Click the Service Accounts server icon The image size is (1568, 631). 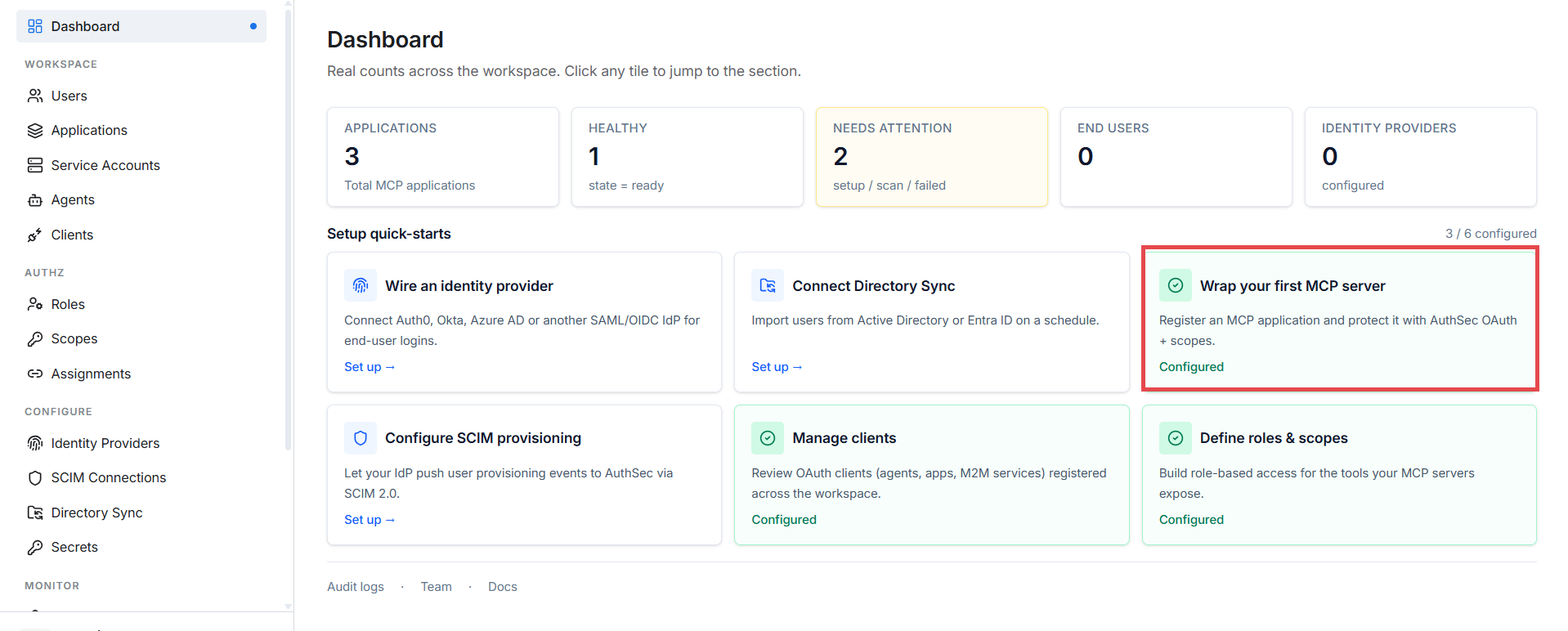(35, 165)
